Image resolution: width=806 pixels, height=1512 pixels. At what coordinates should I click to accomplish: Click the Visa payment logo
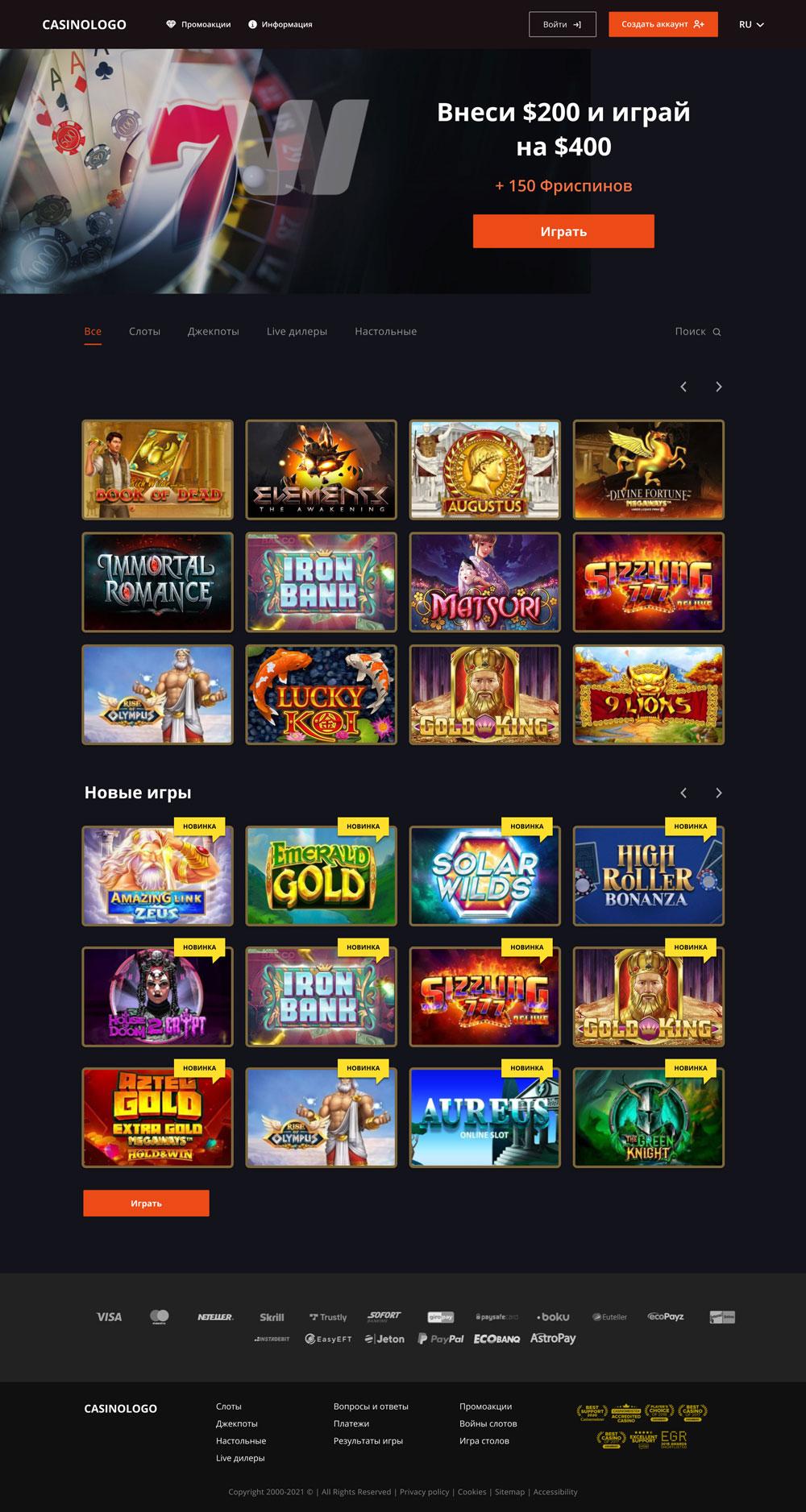click(110, 1317)
